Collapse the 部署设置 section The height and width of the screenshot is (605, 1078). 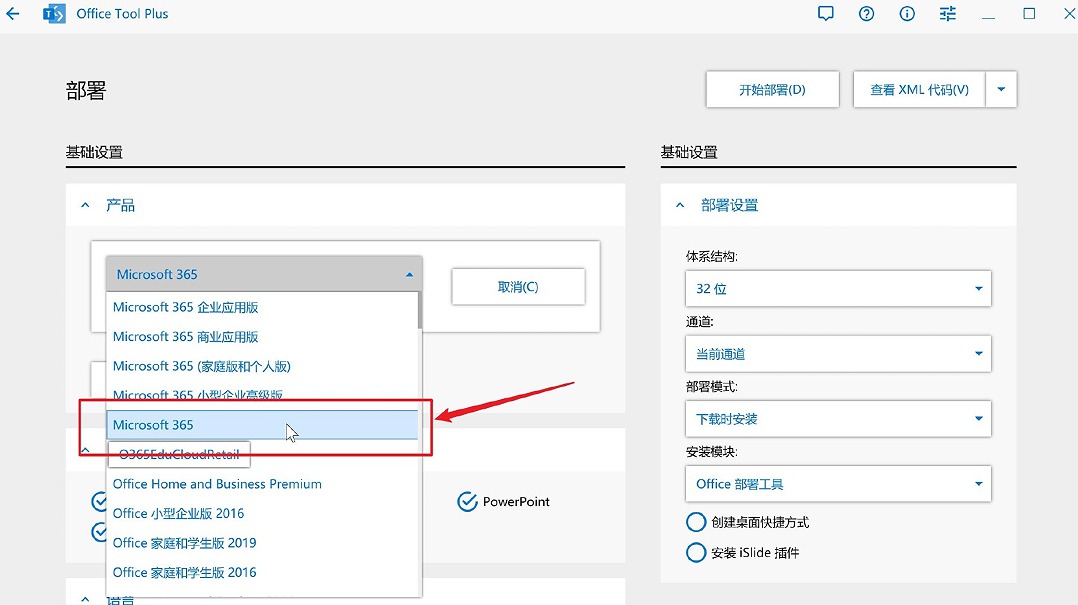(x=680, y=205)
